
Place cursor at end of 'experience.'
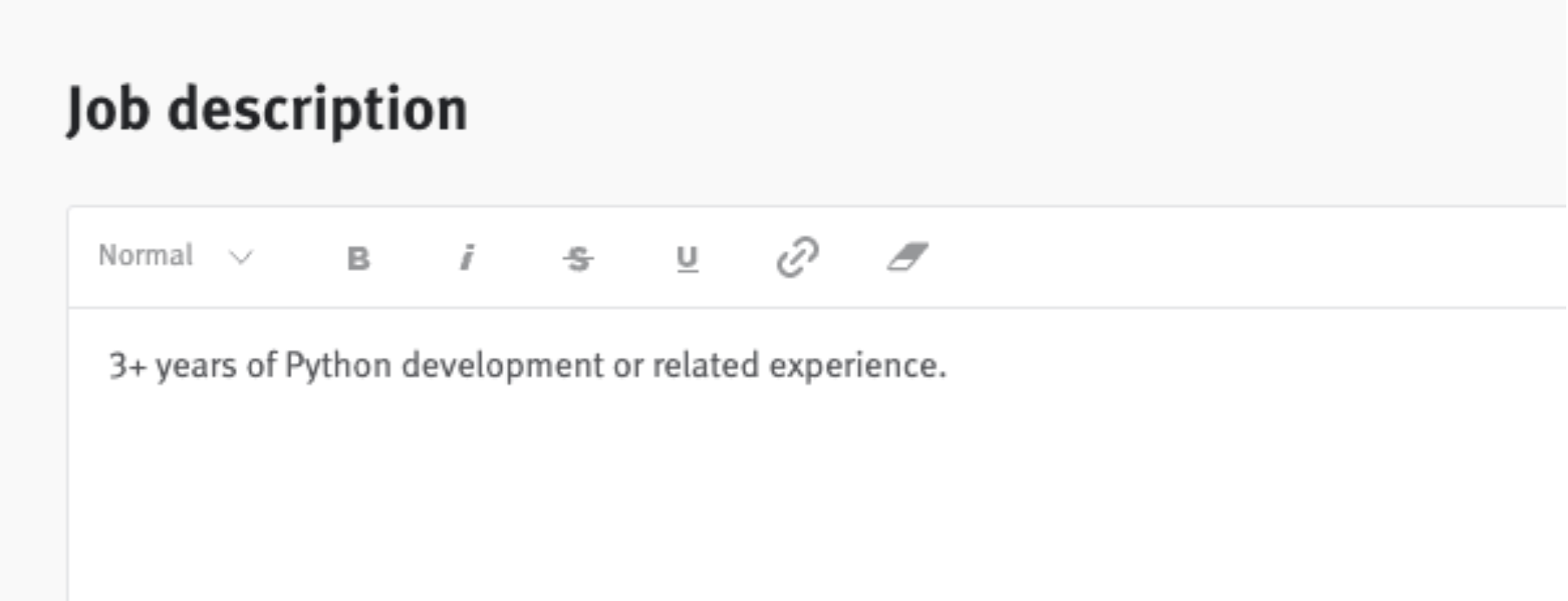coord(947,366)
